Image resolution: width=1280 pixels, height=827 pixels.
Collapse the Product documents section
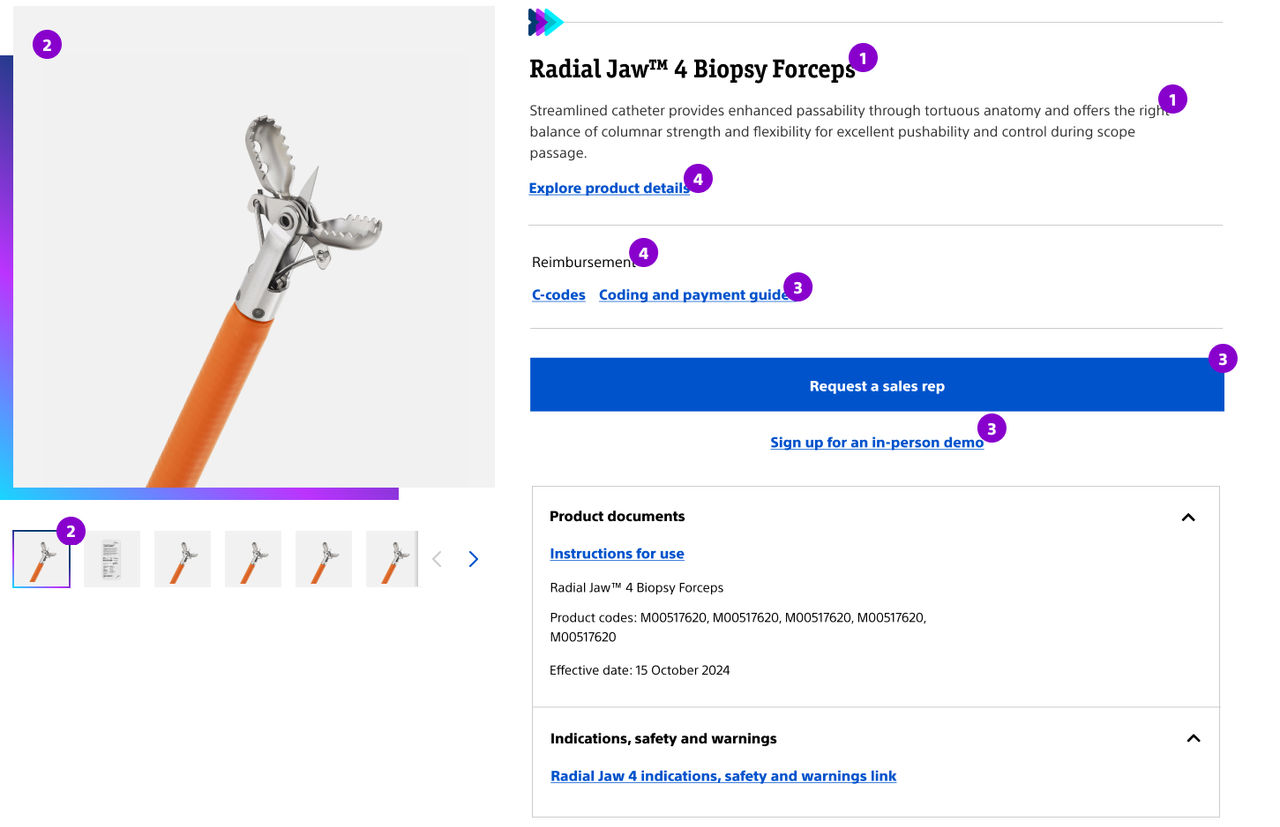pyautogui.click(x=1188, y=517)
